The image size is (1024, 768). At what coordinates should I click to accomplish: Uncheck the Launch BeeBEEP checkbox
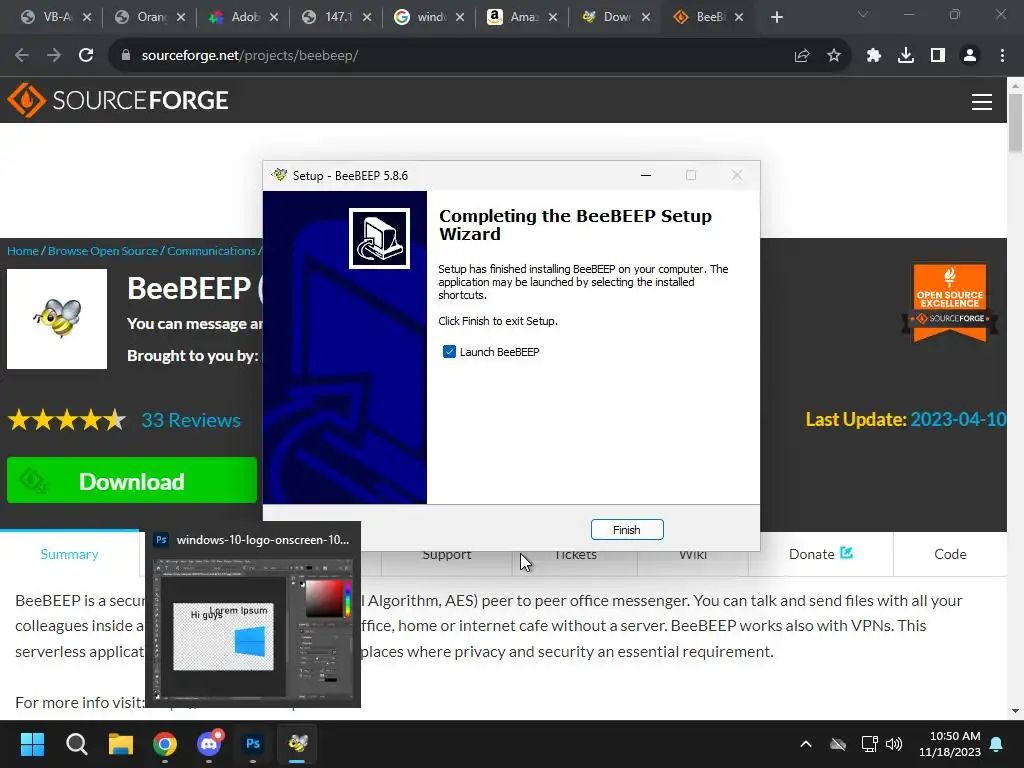pyautogui.click(x=449, y=352)
